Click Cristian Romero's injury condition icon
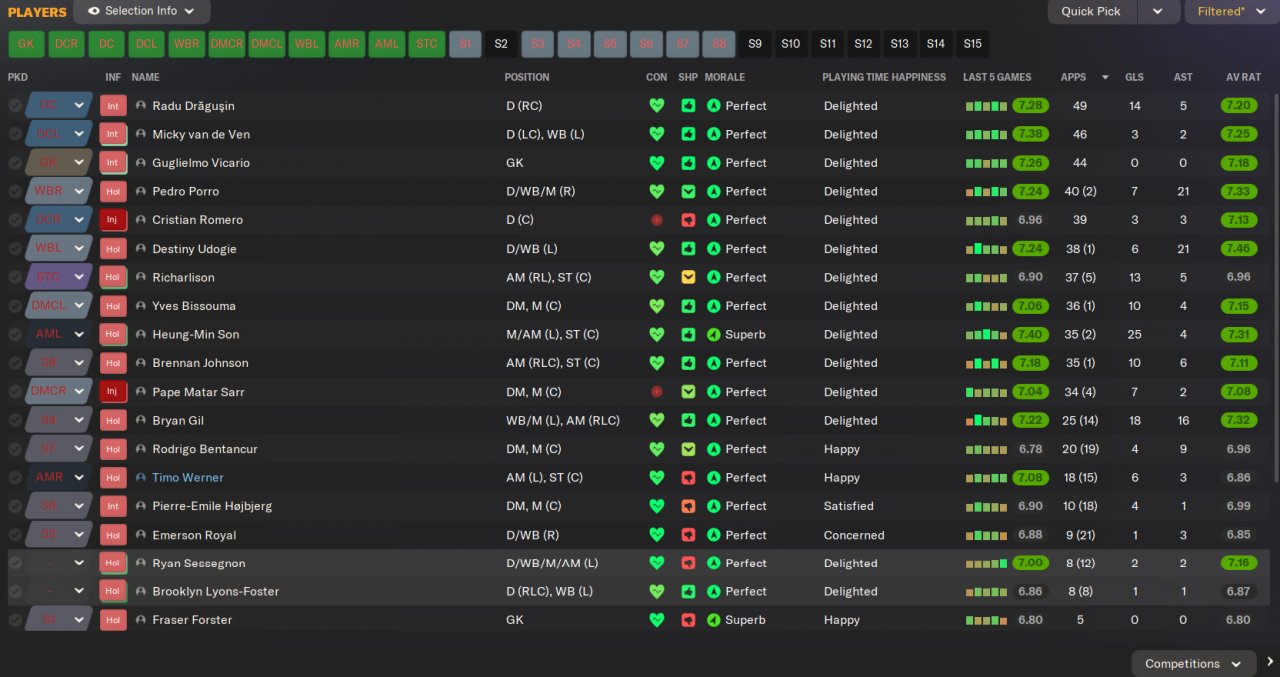This screenshot has width=1280, height=677. pyautogui.click(x=657, y=220)
